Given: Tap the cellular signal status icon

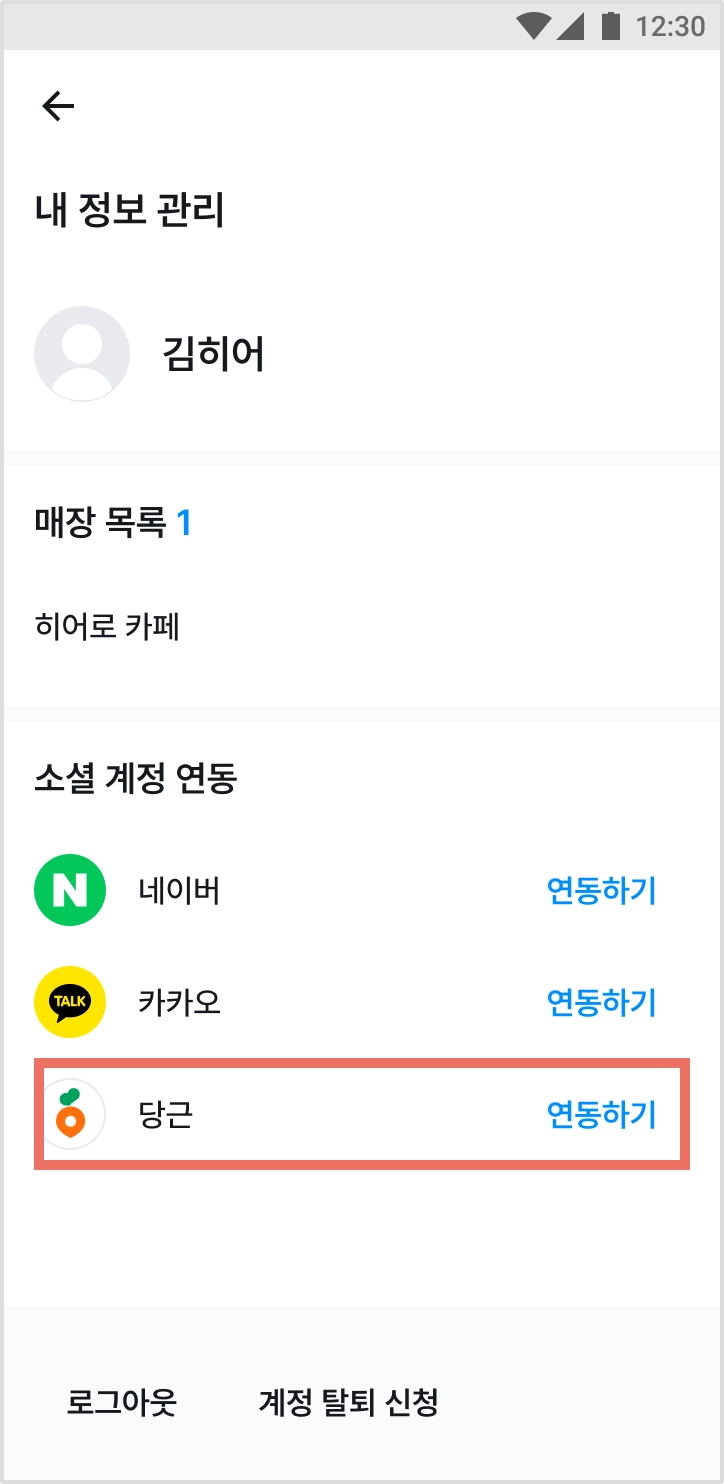Looking at the screenshot, I should point(570,26).
